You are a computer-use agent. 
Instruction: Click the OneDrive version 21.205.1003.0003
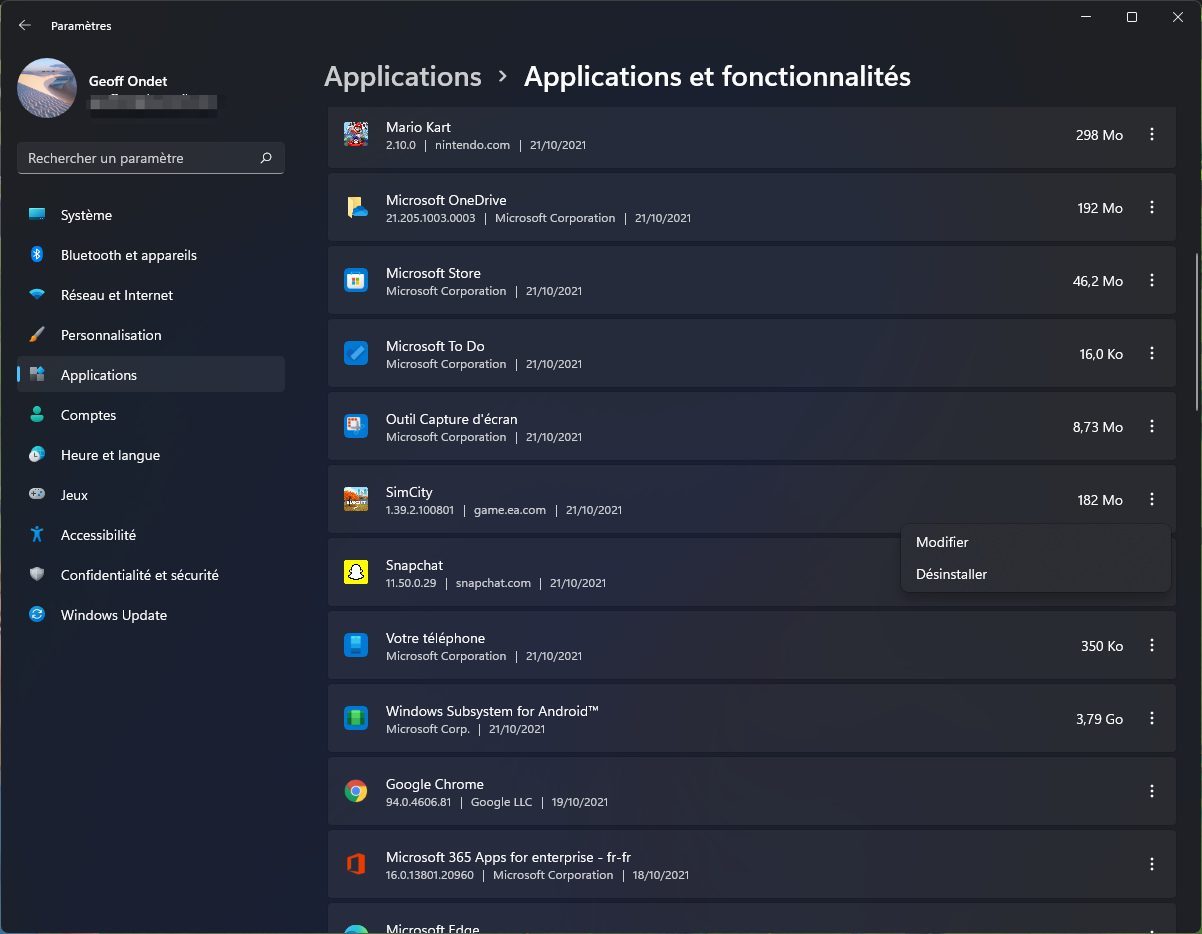[x=431, y=218]
